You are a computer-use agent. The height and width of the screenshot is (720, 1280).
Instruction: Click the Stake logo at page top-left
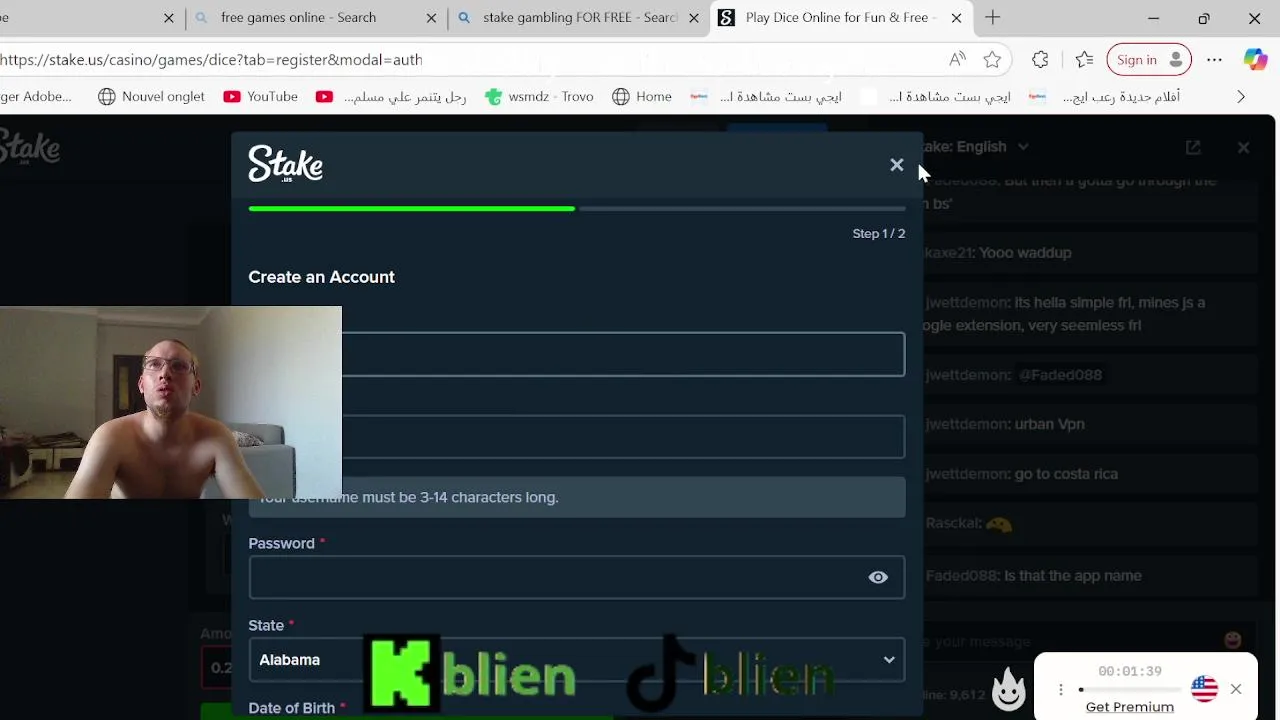[30, 148]
